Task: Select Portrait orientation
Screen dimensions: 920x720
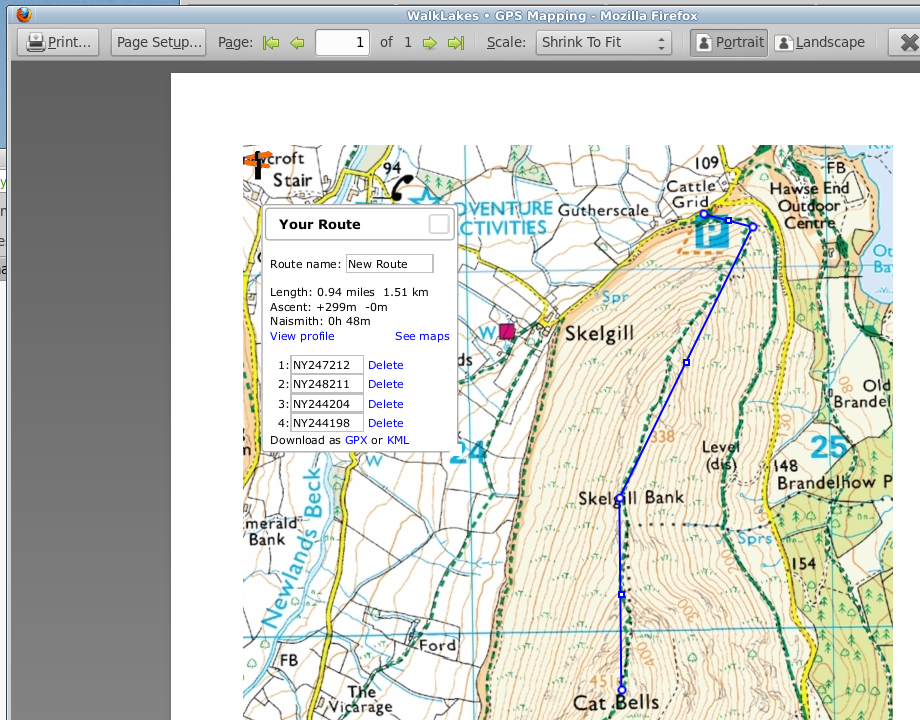Action: (x=729, y=42)
